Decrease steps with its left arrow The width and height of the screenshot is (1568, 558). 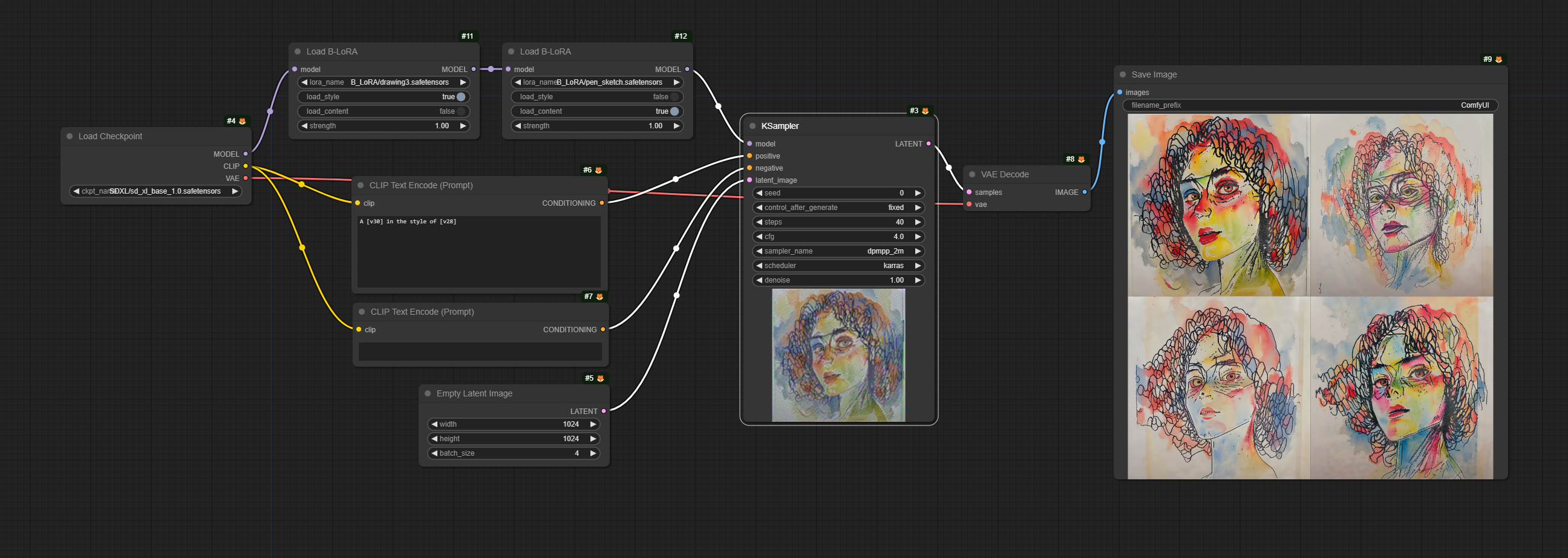(x=759, y=222)
